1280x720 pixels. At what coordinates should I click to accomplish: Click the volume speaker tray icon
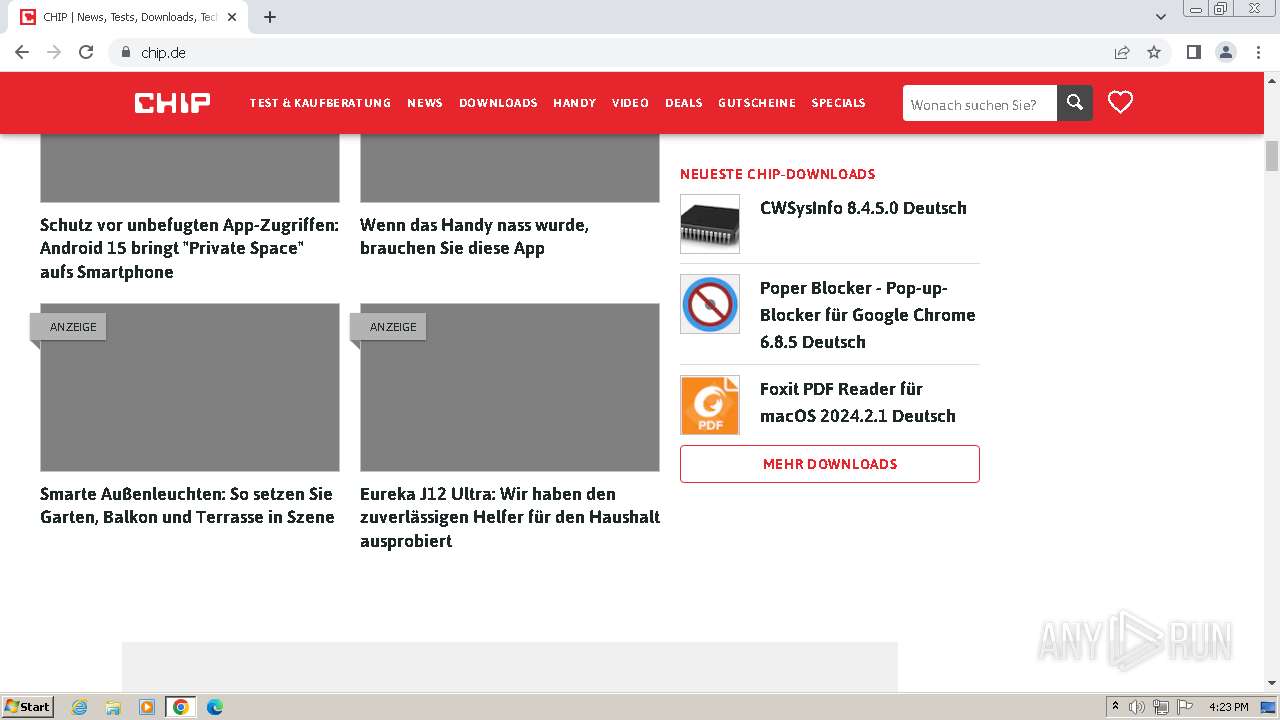[1137, 707]
